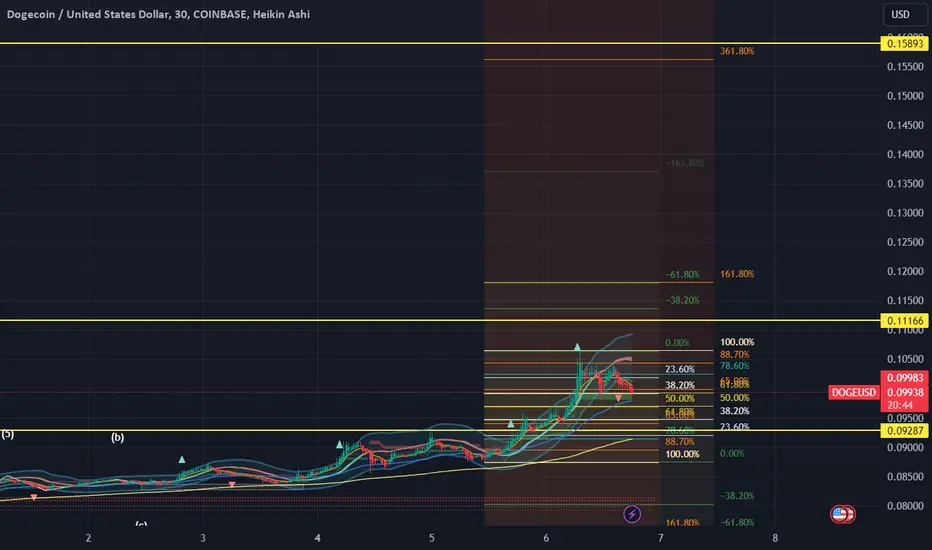
Task: Click the 0.14000 price scale value
Action: click(905, 155)
